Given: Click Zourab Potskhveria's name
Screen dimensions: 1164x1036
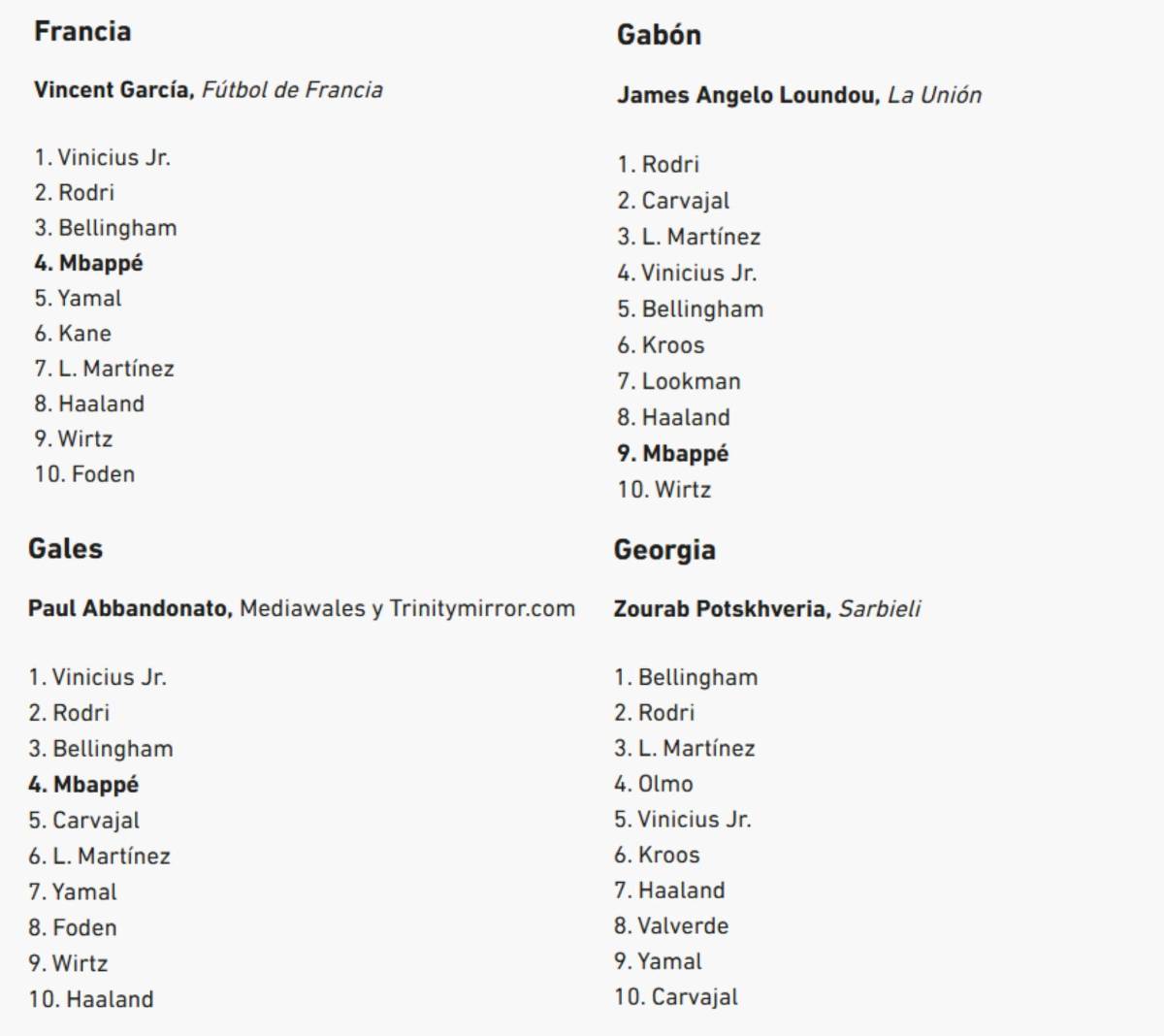Looking at the screenshot, I should point(722,609).
